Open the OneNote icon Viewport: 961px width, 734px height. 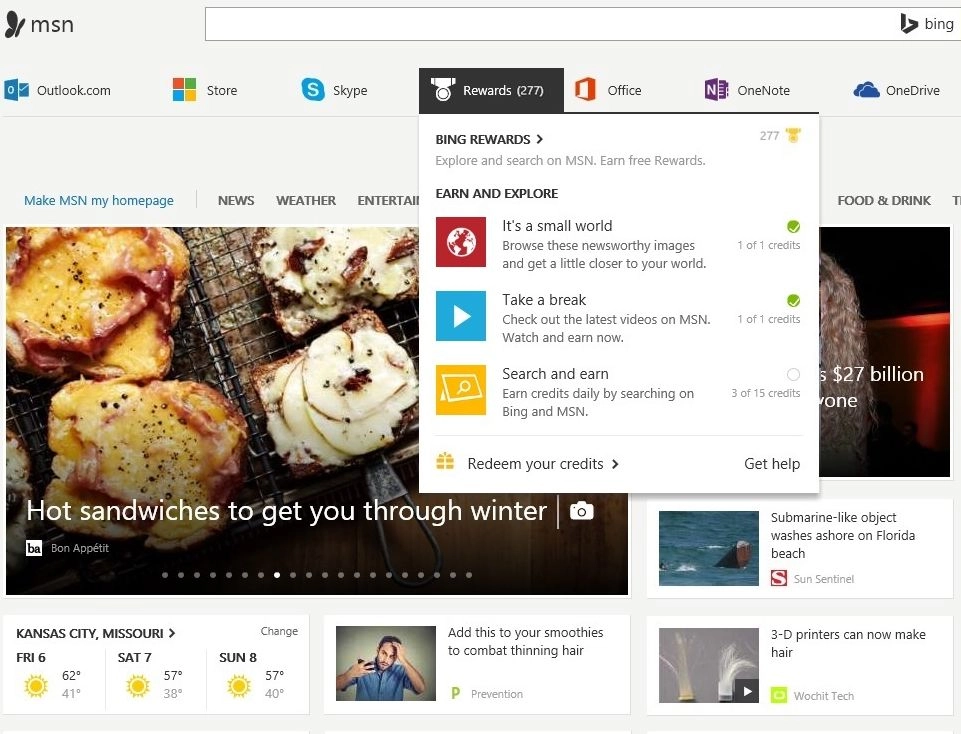coord(716,89)
